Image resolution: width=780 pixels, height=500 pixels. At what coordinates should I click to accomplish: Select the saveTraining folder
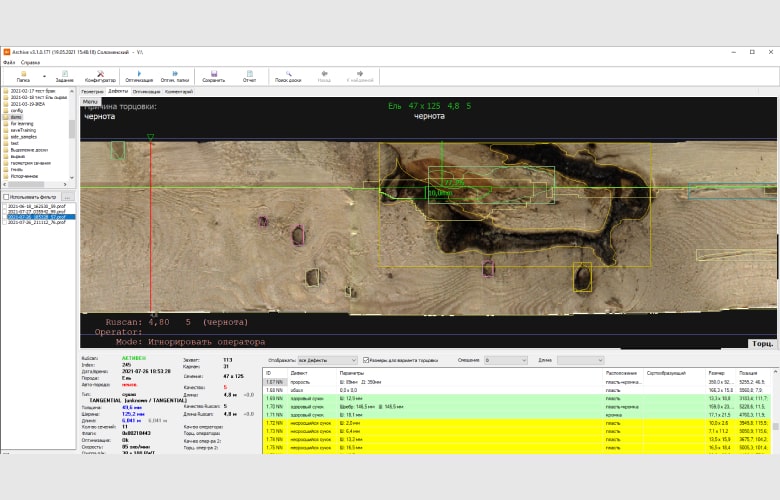[22, 130]
